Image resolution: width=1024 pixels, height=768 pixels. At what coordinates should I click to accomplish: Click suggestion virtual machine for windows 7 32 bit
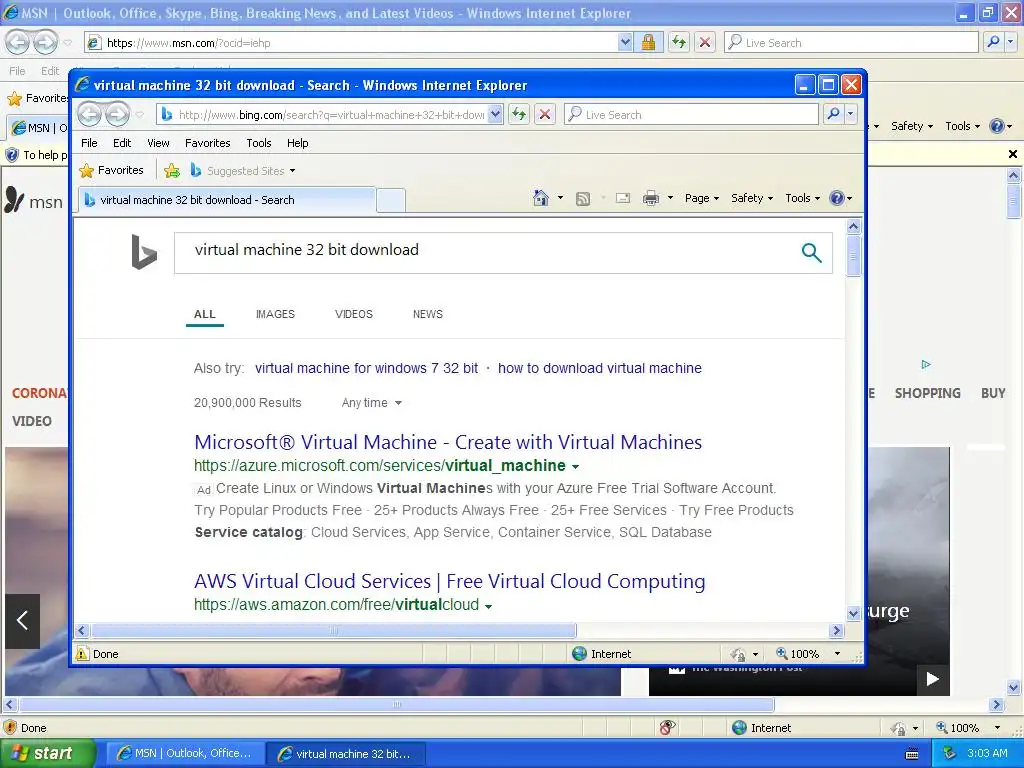[x=366, y=368]
